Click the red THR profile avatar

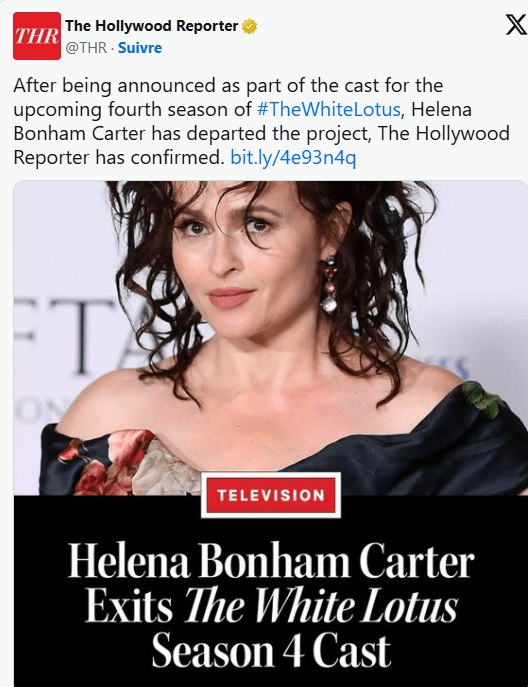(37, 36)
